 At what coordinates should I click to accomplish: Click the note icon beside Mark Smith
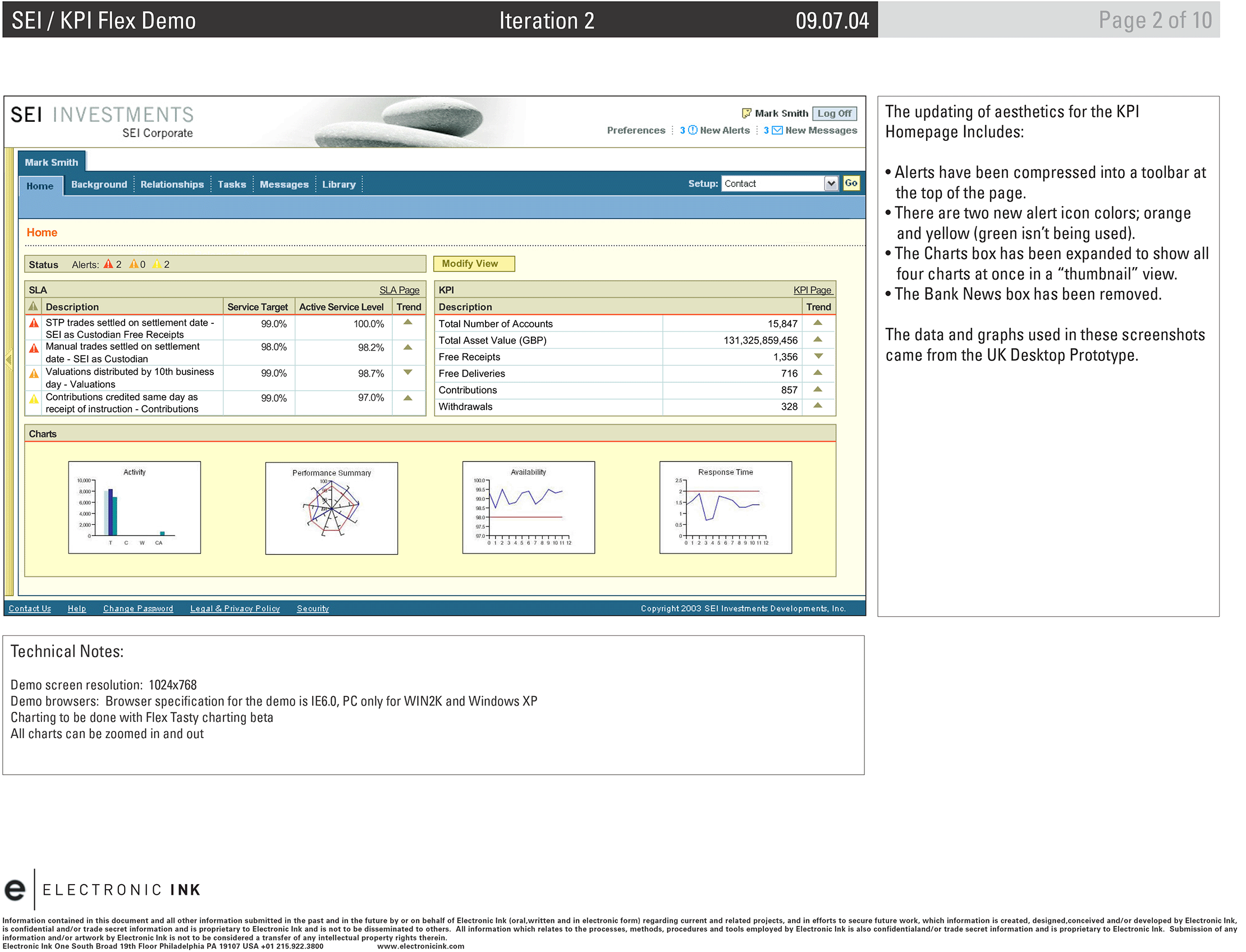pyautogui.click(x=746, y=113)
